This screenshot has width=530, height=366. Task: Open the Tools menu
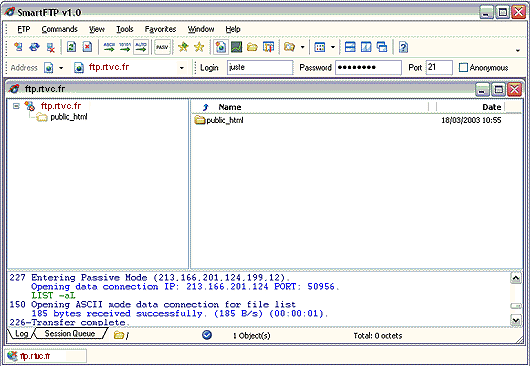(125, 29)
